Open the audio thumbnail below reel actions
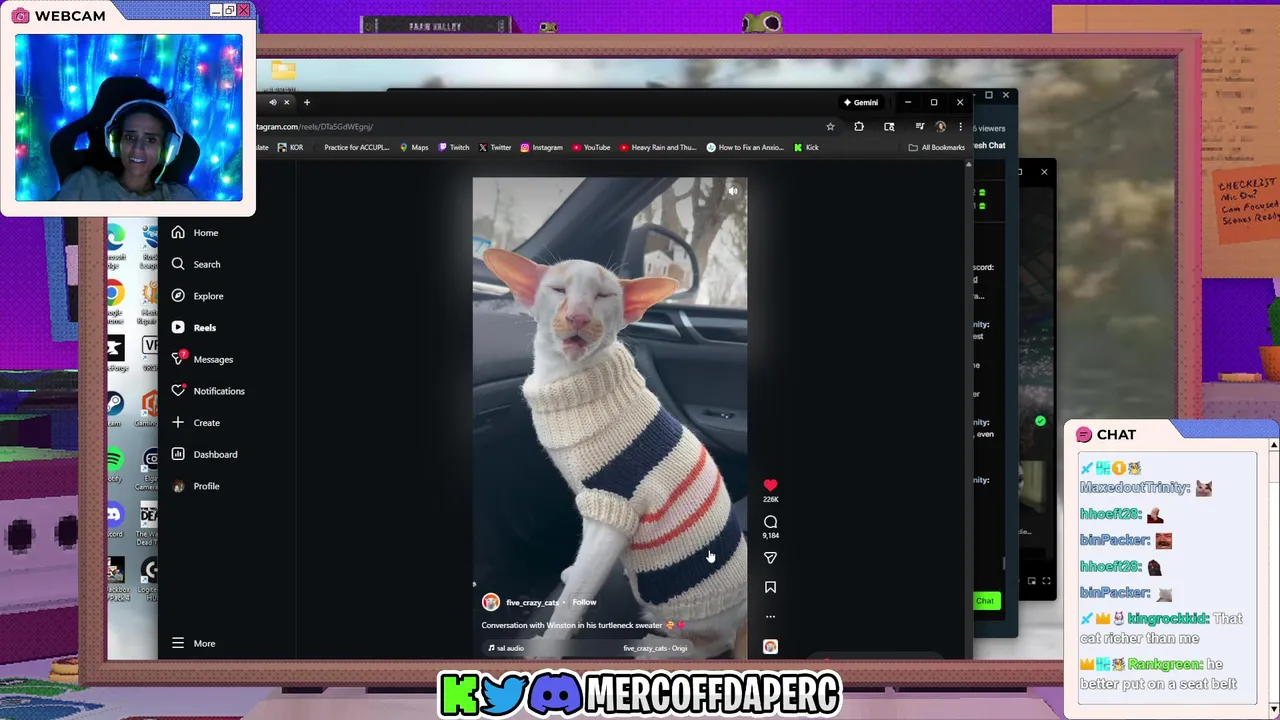 (770, 647)
